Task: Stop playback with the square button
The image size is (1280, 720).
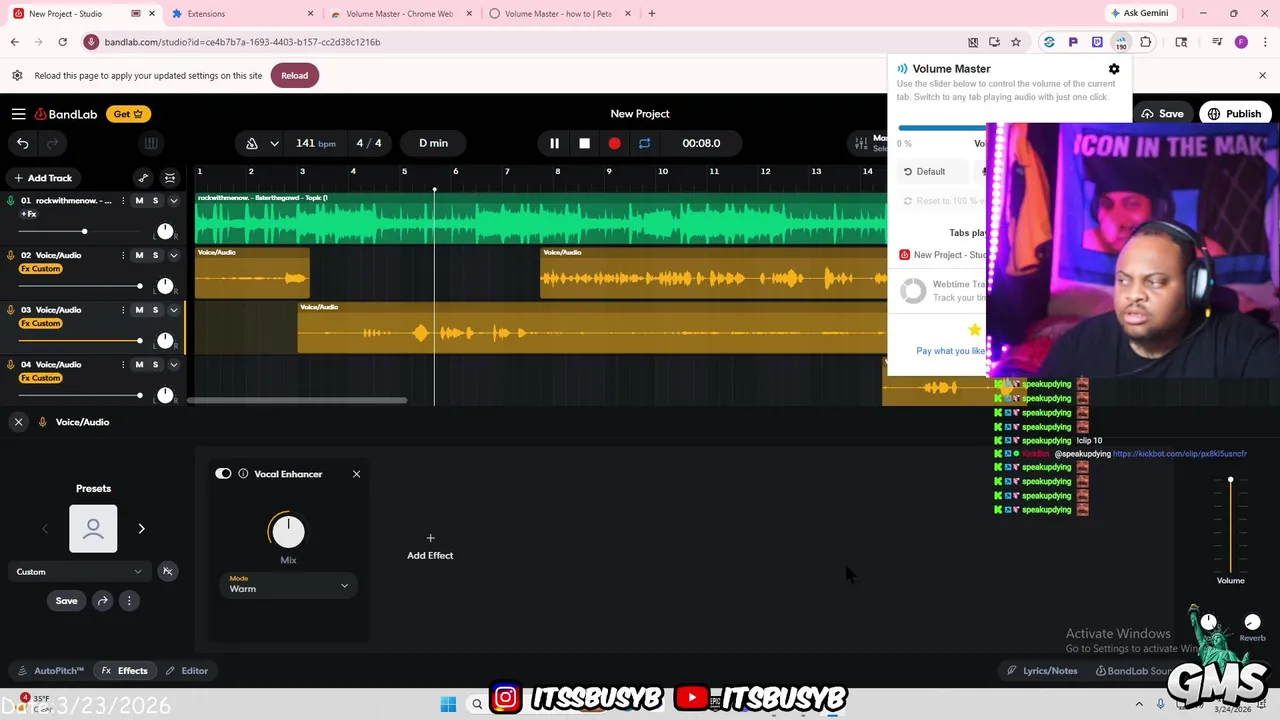Action: [x=584, y=143]
